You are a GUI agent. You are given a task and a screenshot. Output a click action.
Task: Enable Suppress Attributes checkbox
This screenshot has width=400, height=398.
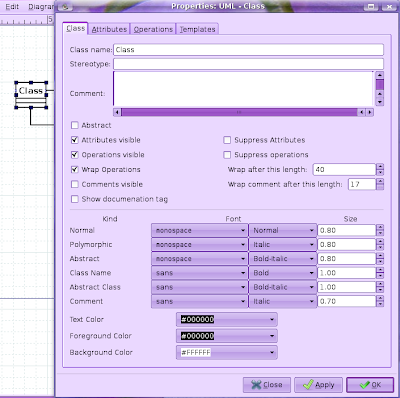227,140
